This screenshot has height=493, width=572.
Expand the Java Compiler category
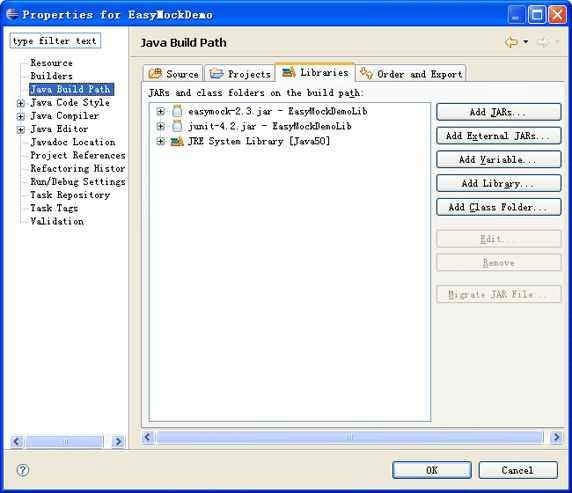click(x=21, y=116)
